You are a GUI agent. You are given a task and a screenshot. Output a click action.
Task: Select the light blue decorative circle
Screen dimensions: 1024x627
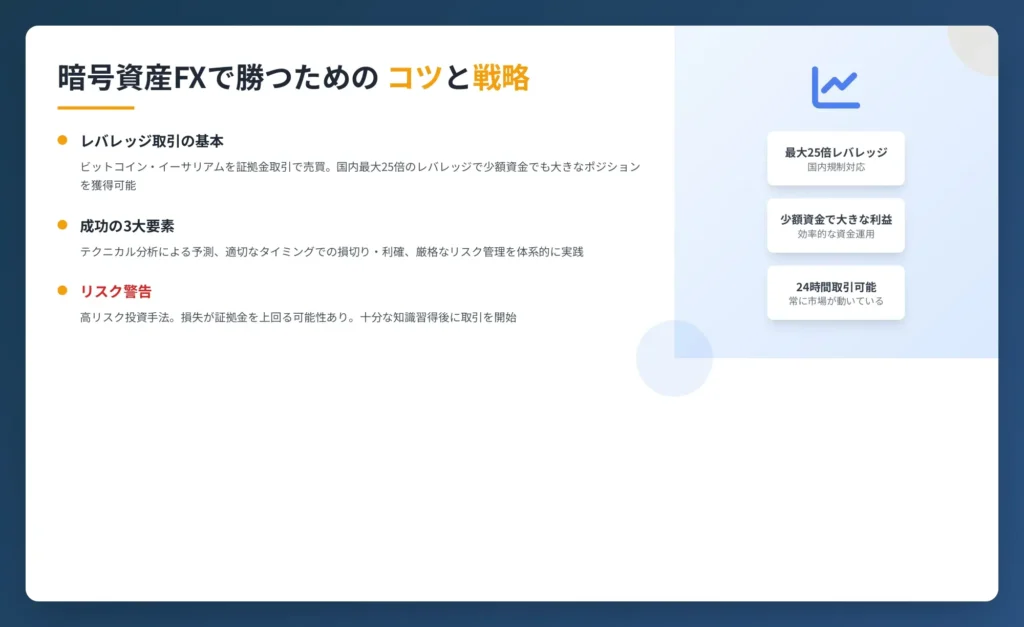(x=674, y=358)
